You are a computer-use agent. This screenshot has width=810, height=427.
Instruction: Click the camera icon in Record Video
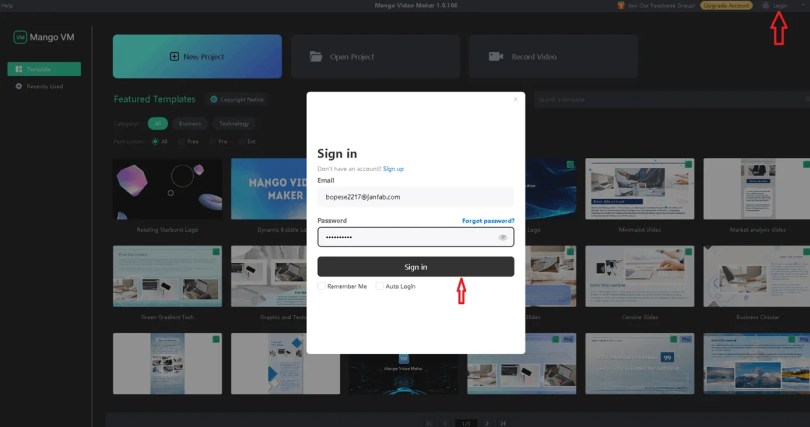coord(495,56)
